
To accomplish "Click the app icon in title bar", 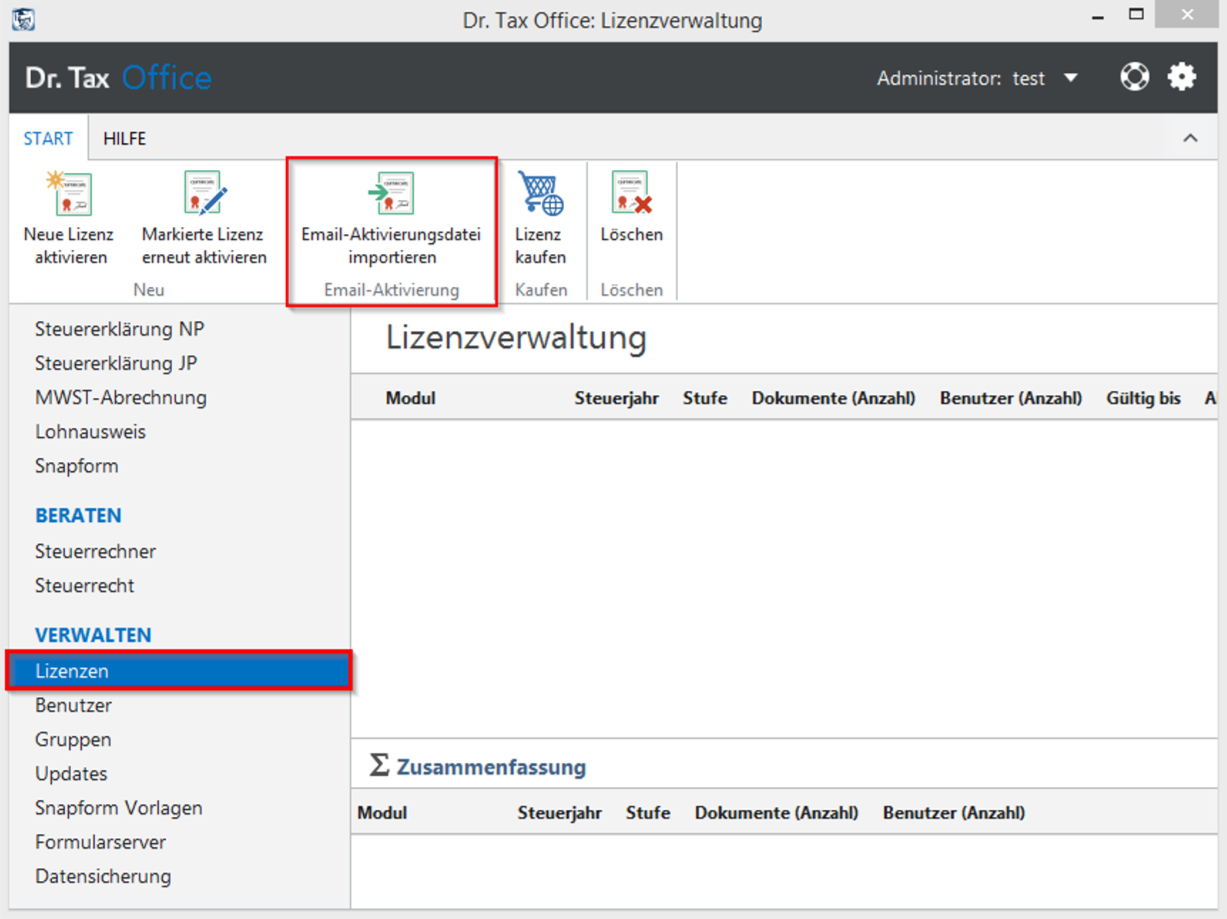I will [23, 19].
